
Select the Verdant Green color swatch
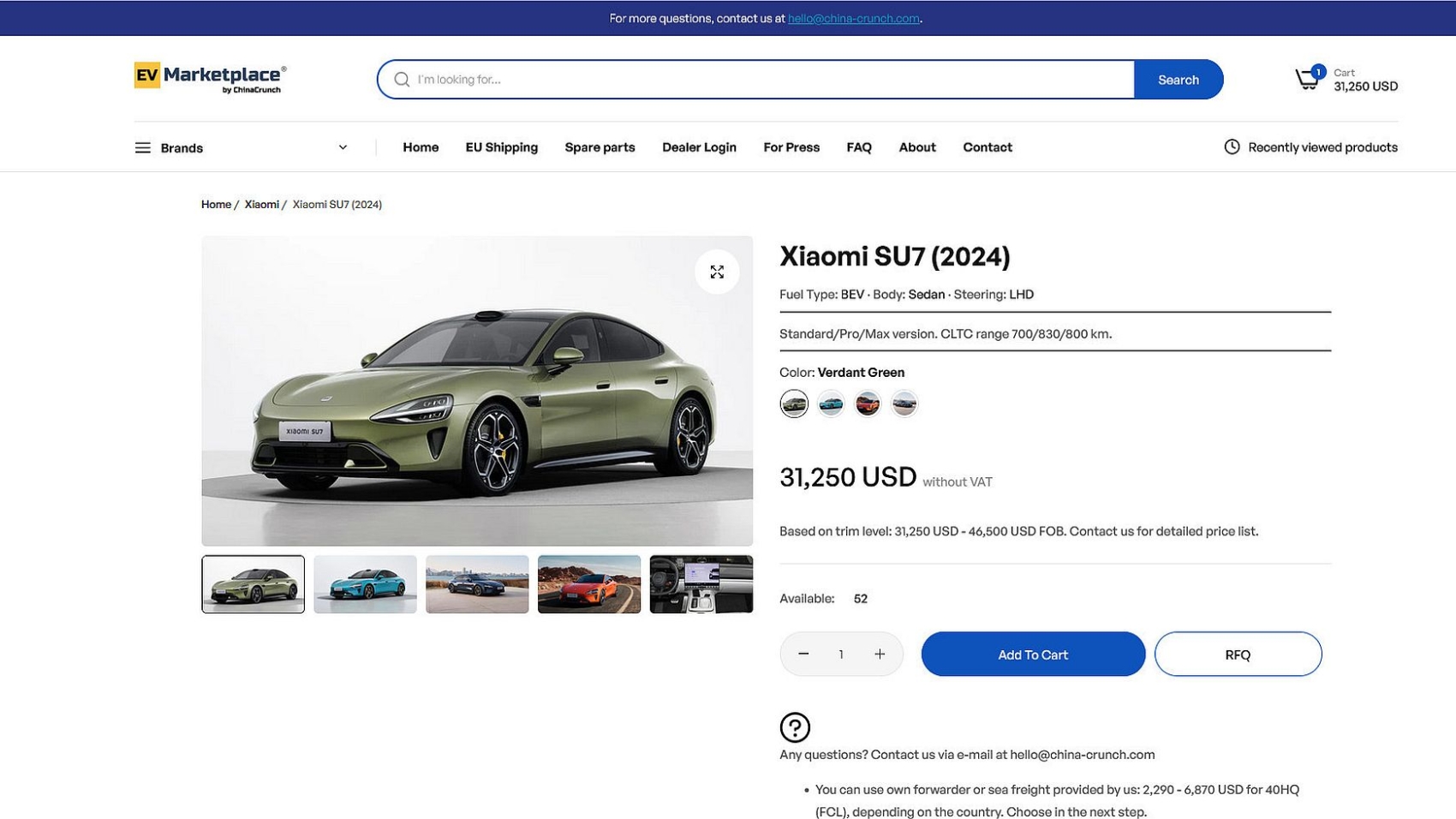tap(794, 404)
